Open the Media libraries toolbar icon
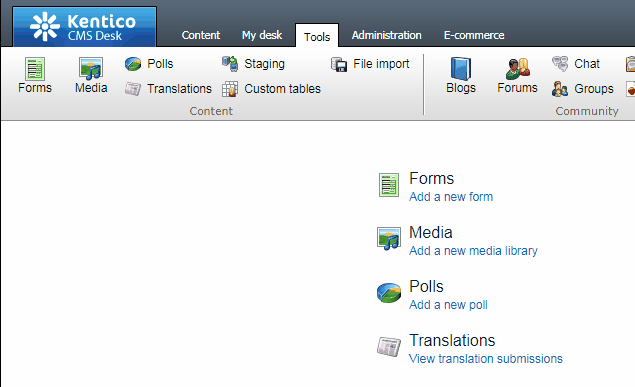Screen dimensions: 635x387 (91, 76)
